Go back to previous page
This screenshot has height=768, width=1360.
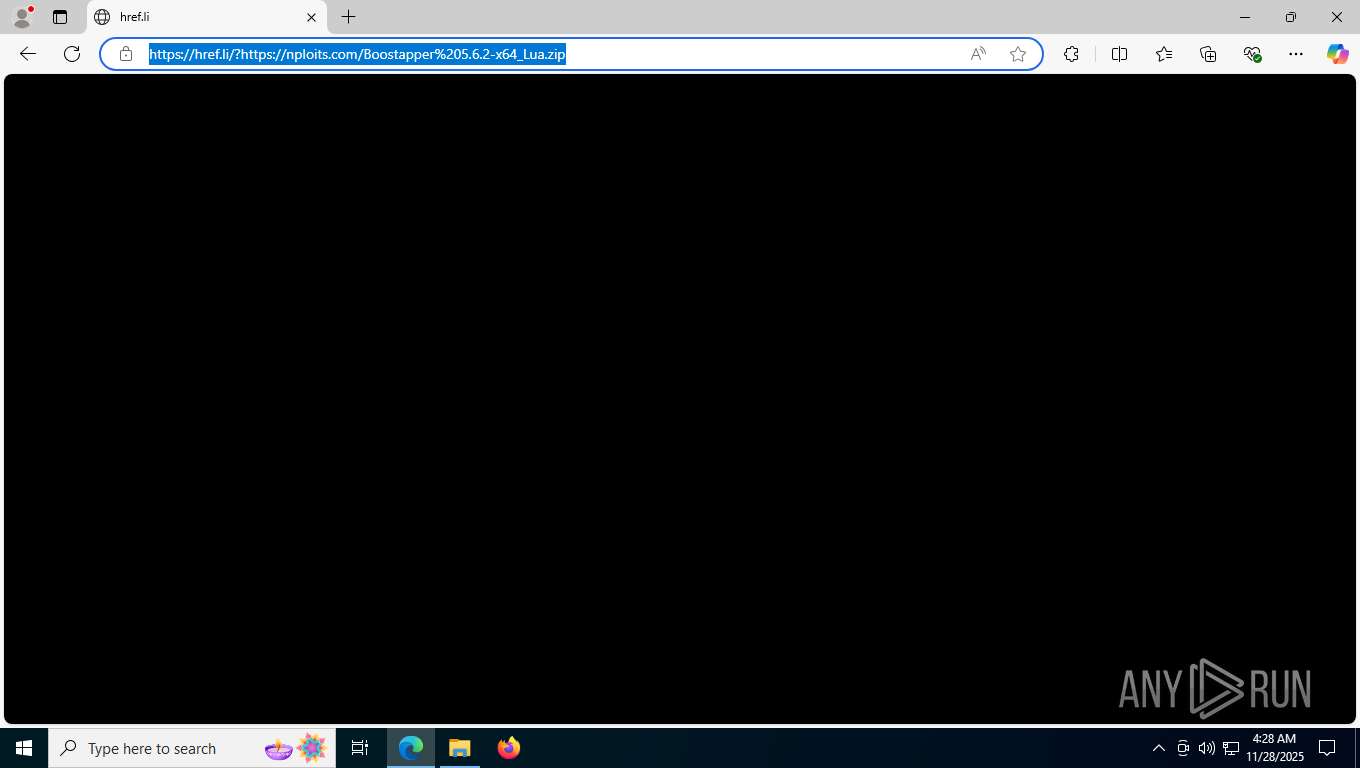click(x=28, y=54)
